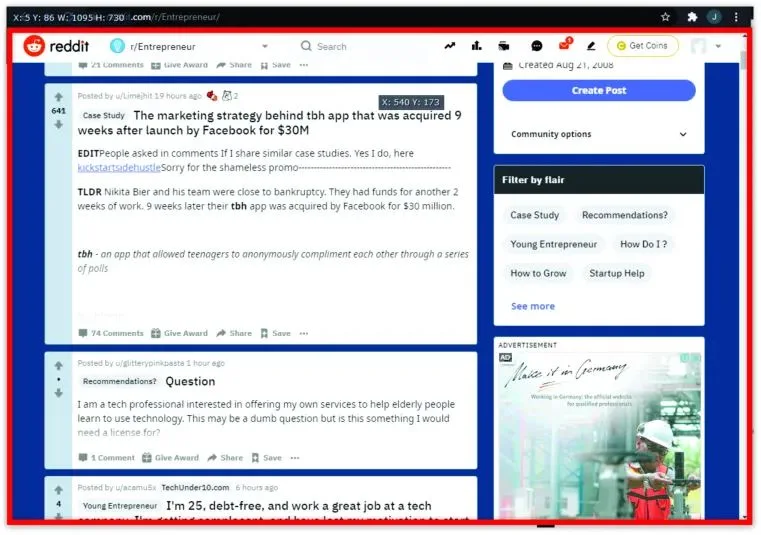Share the tbh marketing strategy post
This screenshot has height=535, width=761.
point(234,333)
